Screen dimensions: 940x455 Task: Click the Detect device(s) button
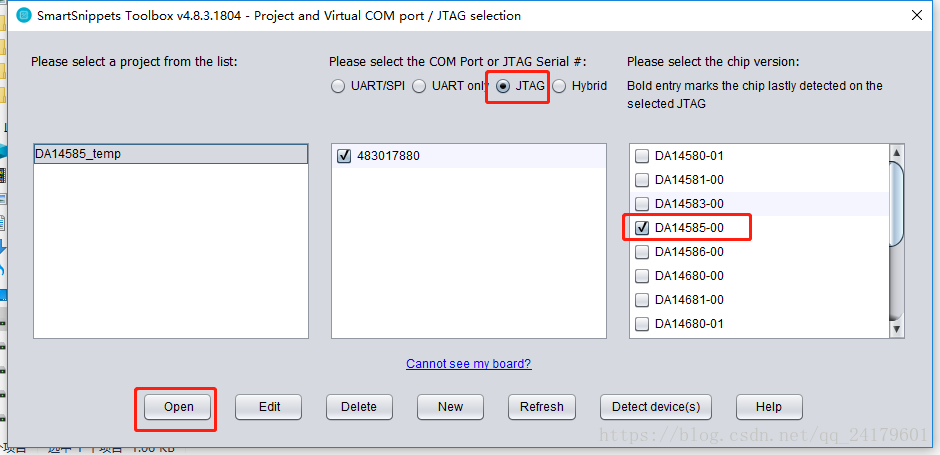click(656, 407)
